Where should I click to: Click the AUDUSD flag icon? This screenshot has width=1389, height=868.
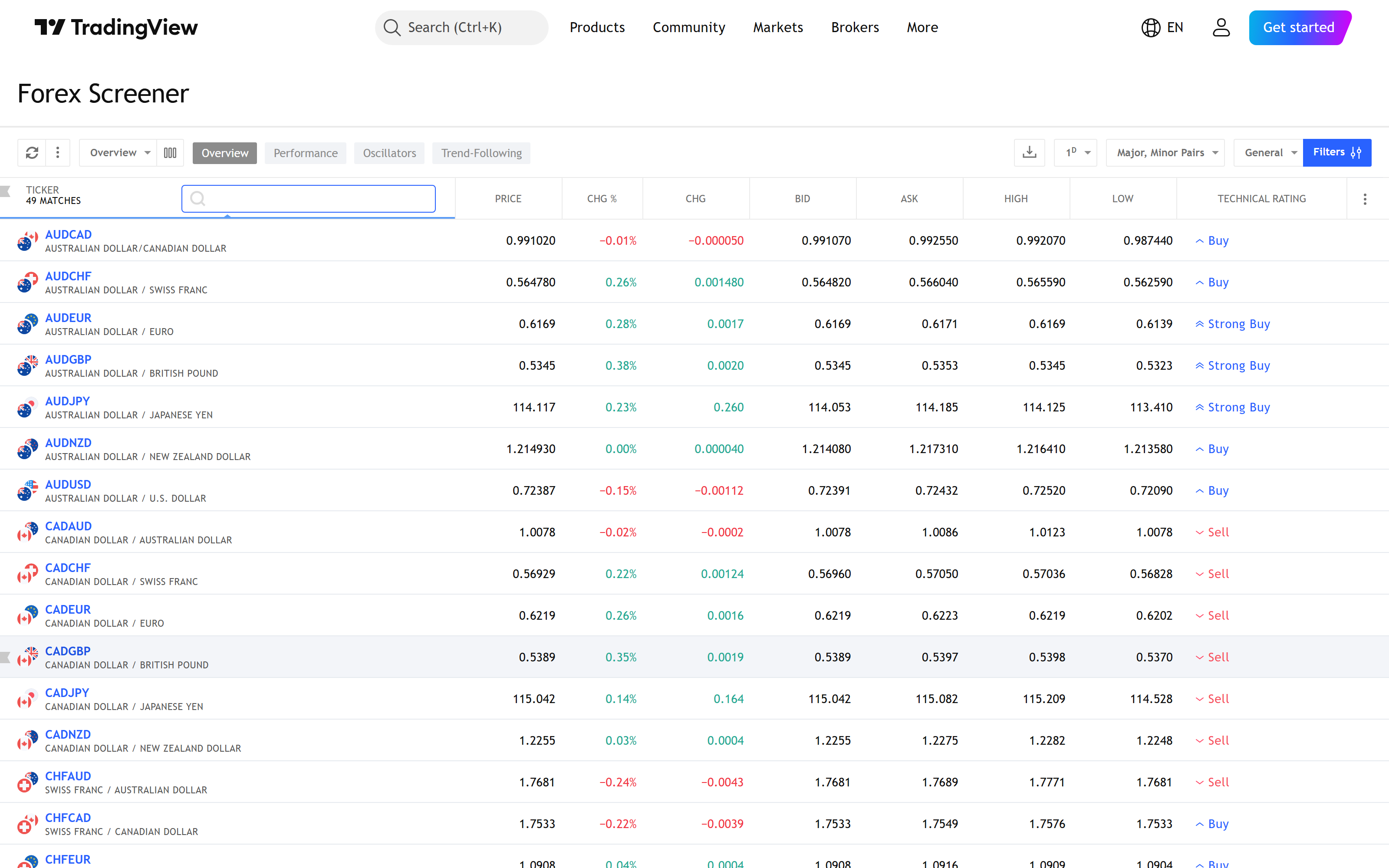(27, 491)
